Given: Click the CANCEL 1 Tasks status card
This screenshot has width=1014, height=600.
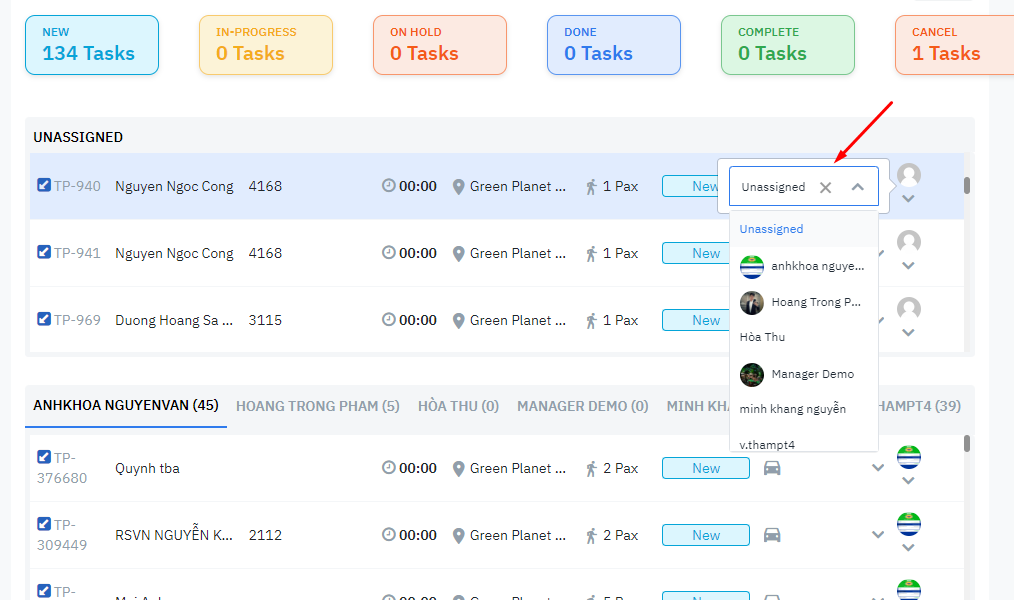Looking at the screenshot, I should point(953,45).
